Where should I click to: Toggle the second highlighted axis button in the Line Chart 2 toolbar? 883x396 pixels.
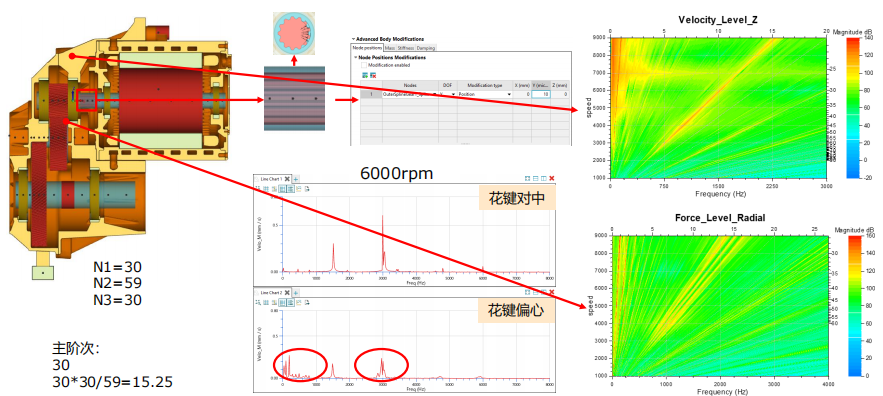291,302
